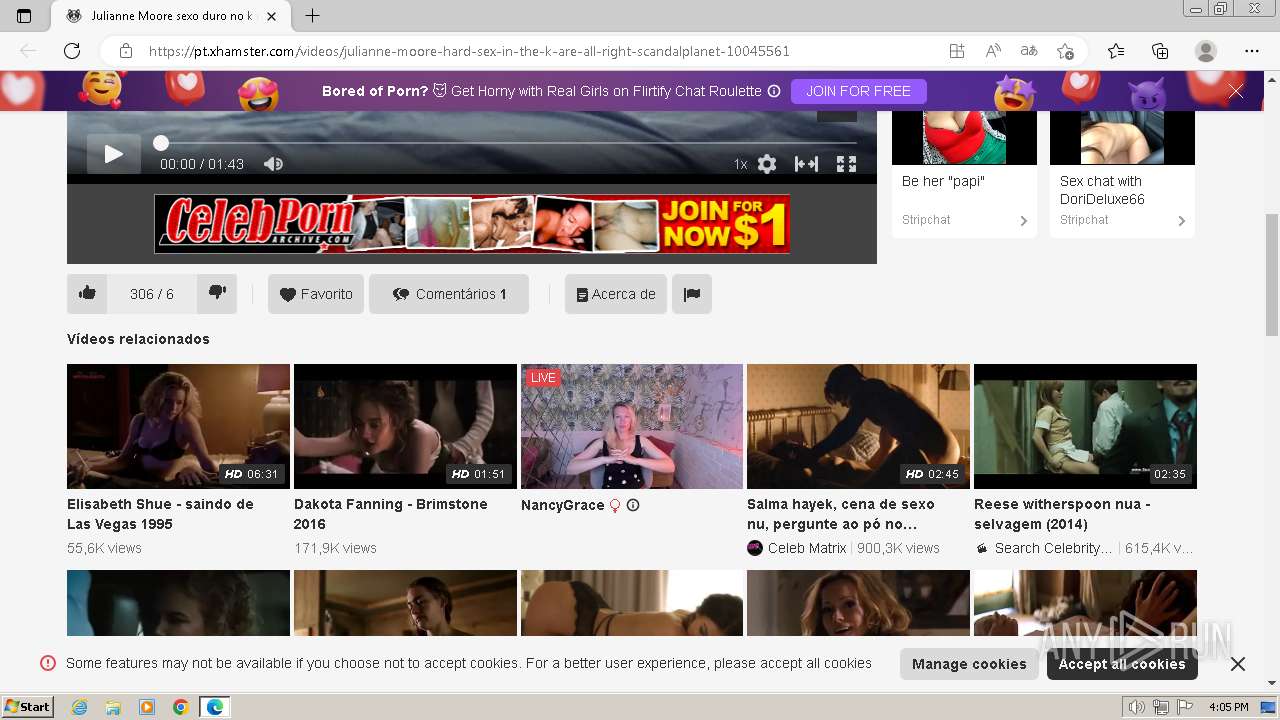Add this page to favorites star
1280x720 pixels.
[x=1065, y=51]
